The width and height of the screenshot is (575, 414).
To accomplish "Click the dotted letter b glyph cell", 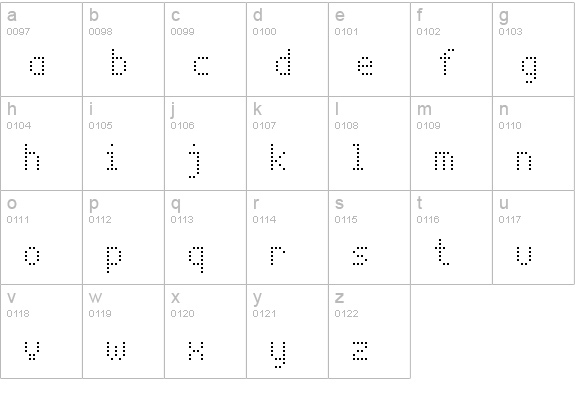I will point(124,50).
